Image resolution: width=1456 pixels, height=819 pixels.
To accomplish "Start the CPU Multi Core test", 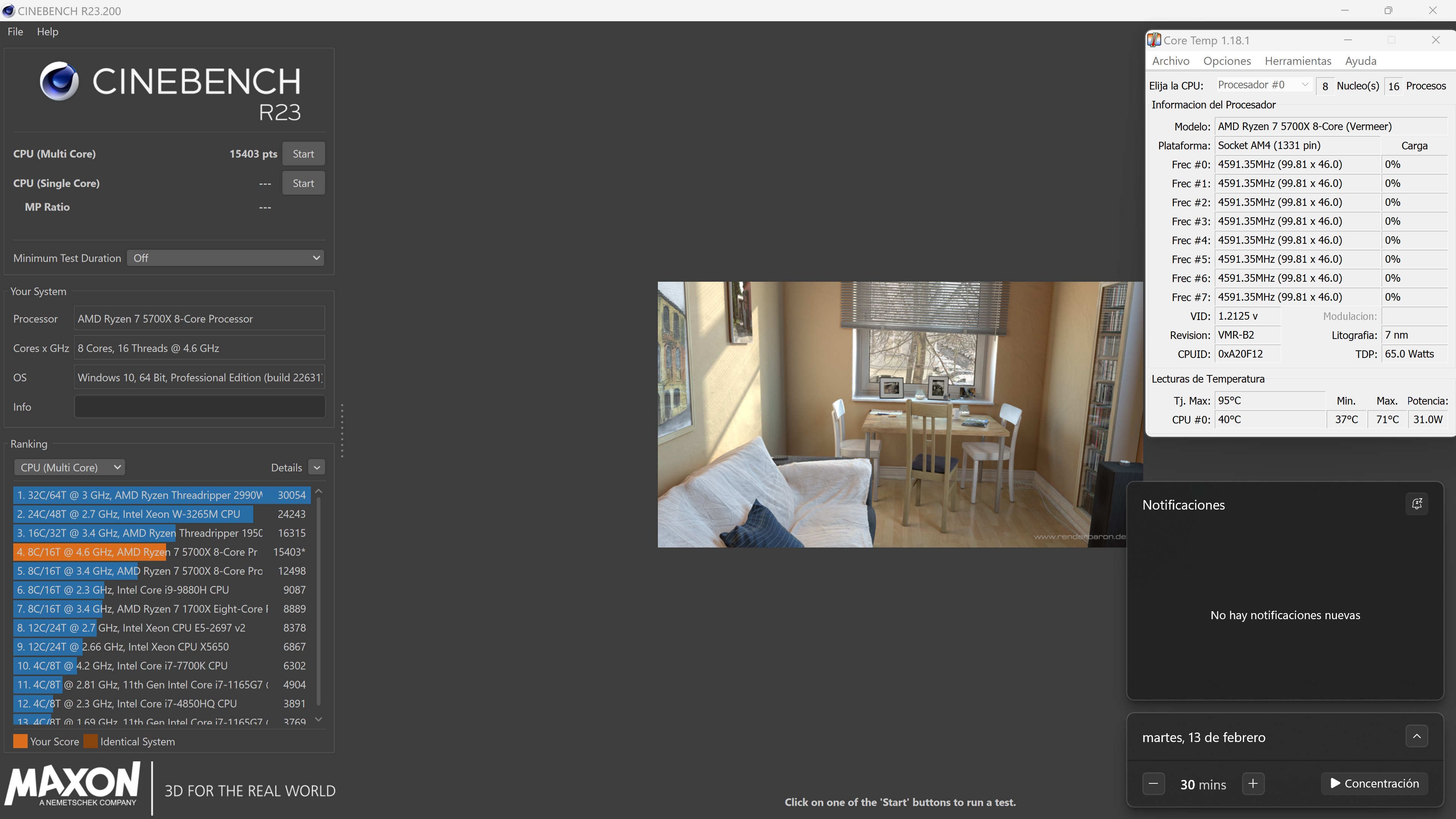I will point(303,154).
